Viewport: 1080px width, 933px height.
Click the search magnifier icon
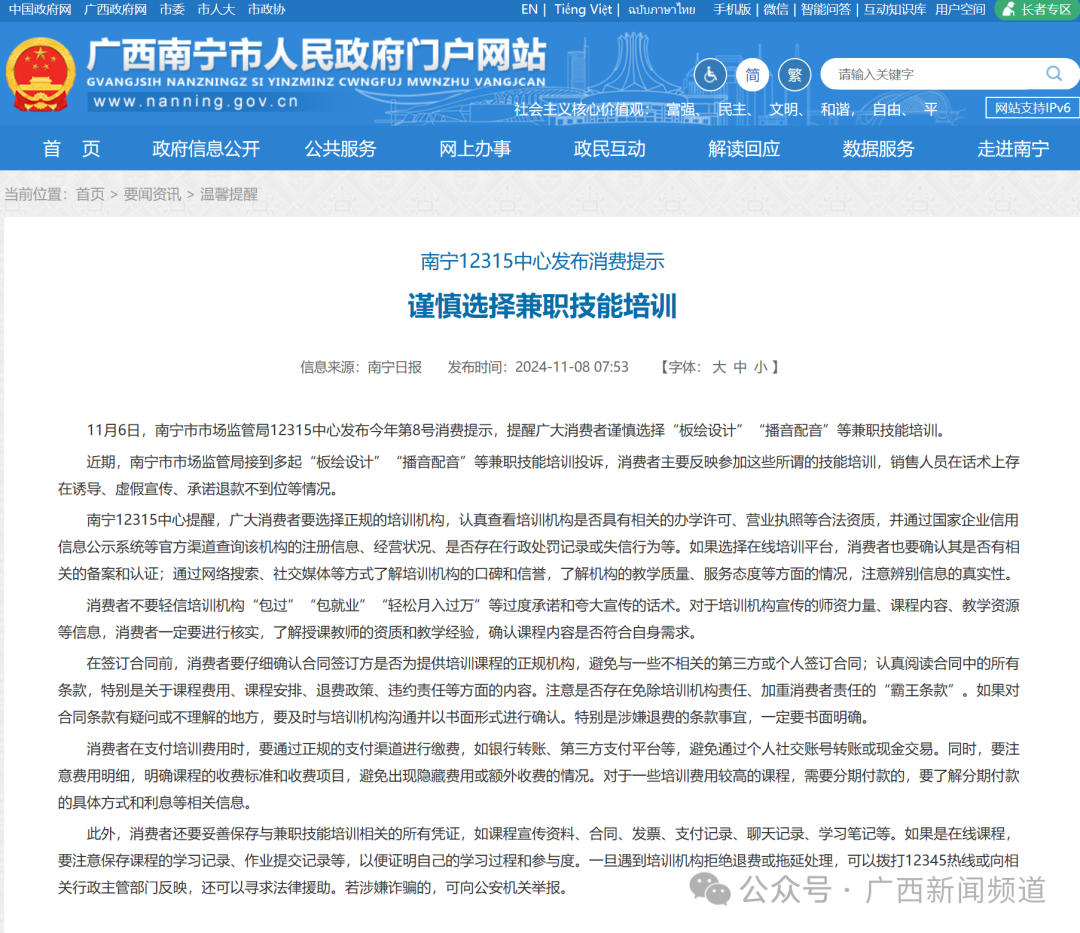pyautogui.click(x=1054, y=74)
